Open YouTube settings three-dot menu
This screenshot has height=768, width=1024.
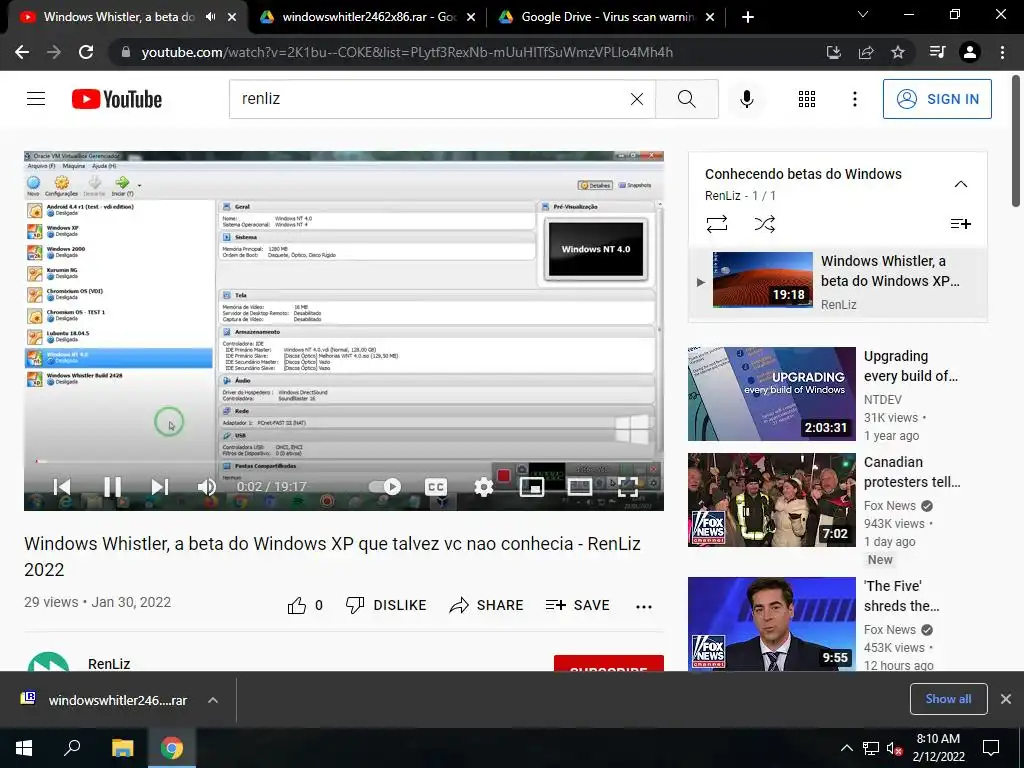(x=854, y=99)
